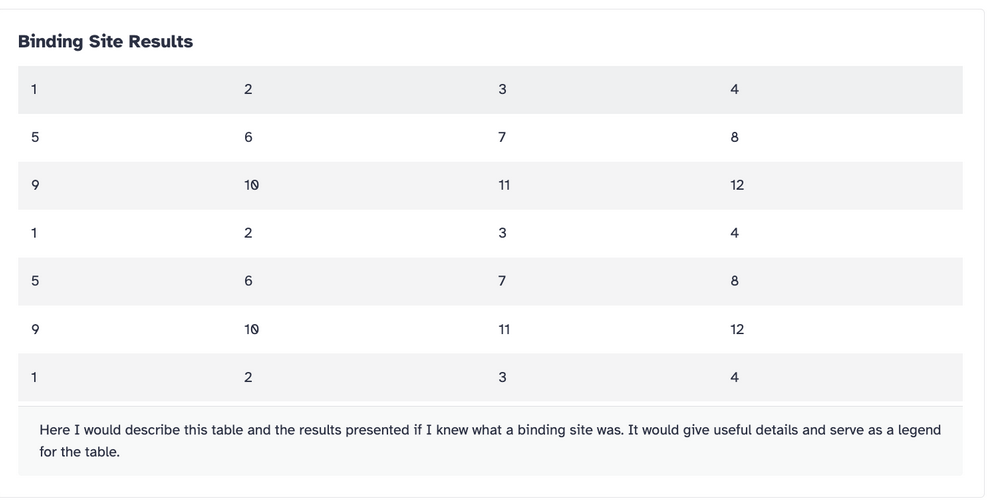Choose cell 12 in the third table row
Screen dimensions: 992x504
pyautogui.click(x=840, y=186)
